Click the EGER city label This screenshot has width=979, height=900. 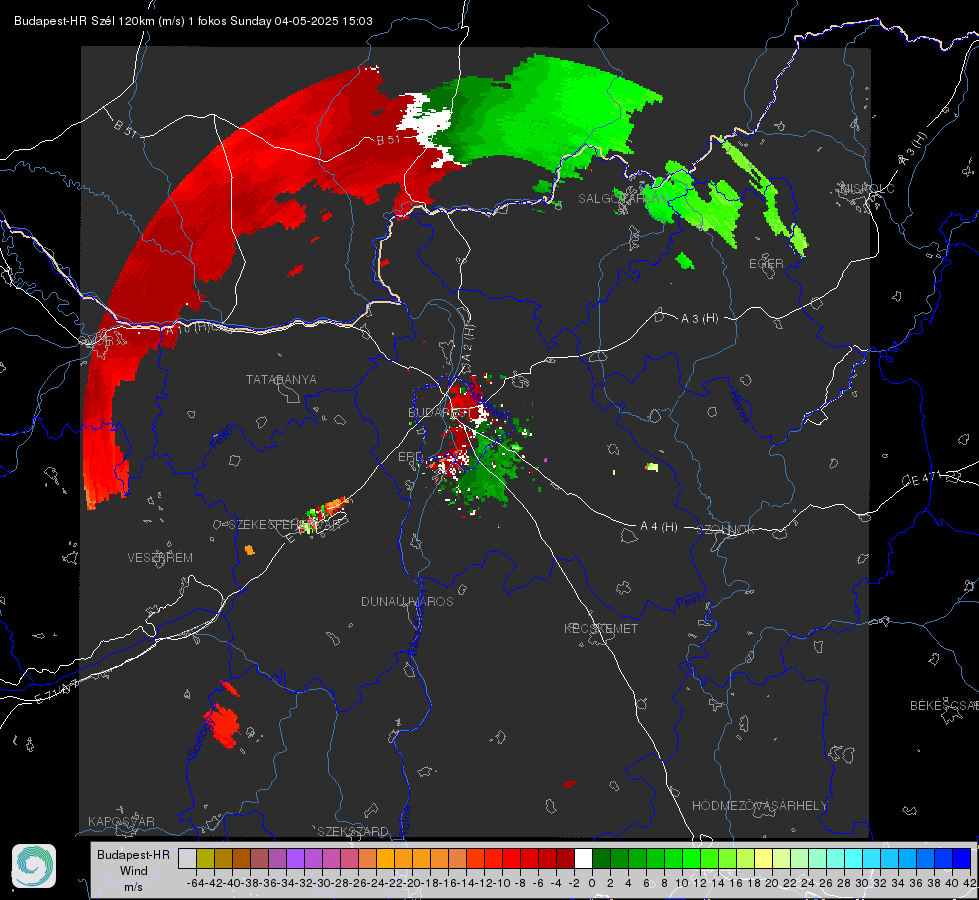(x=766, y=264)
